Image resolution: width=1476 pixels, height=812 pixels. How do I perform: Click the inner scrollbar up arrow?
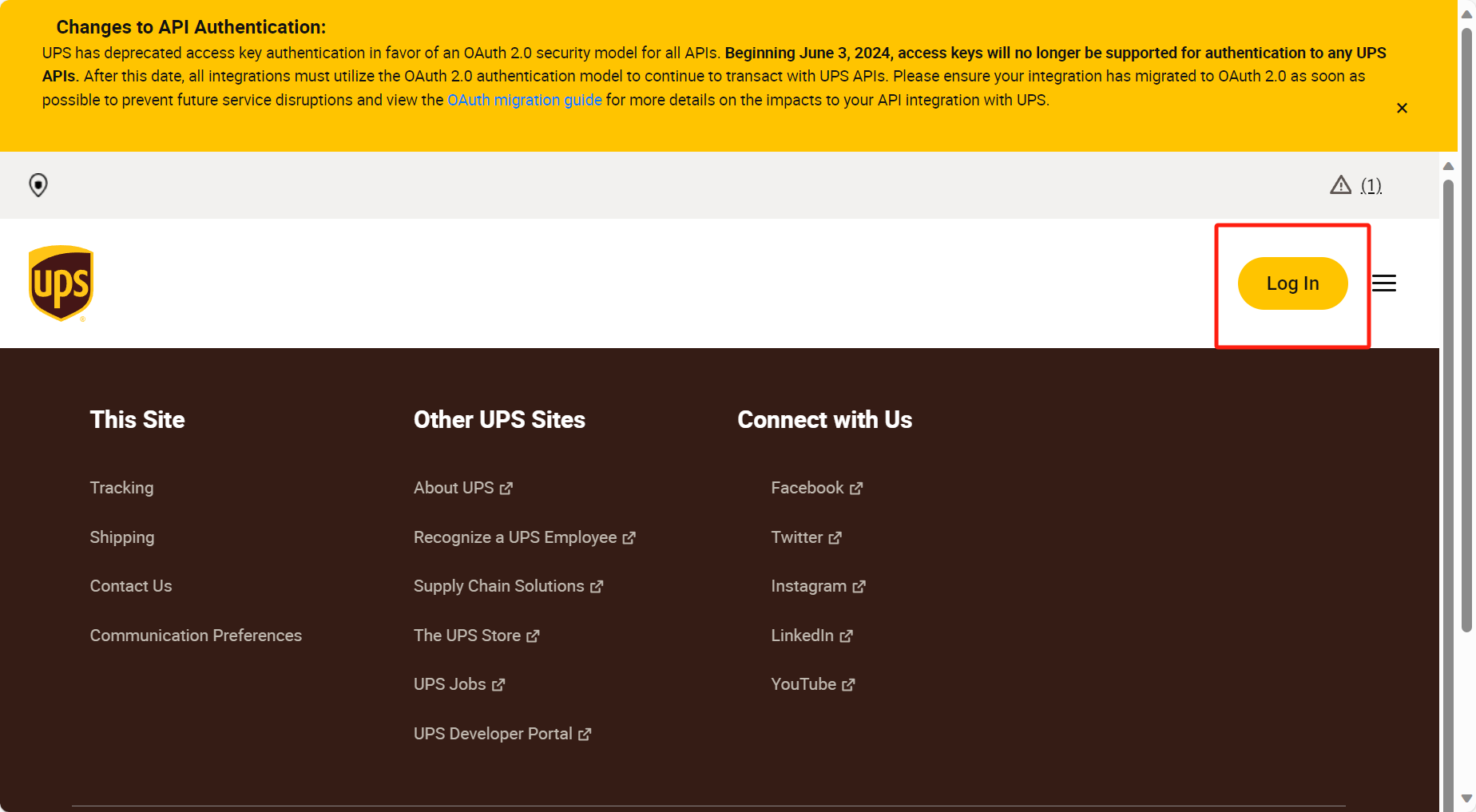(x=1448, y=166)
